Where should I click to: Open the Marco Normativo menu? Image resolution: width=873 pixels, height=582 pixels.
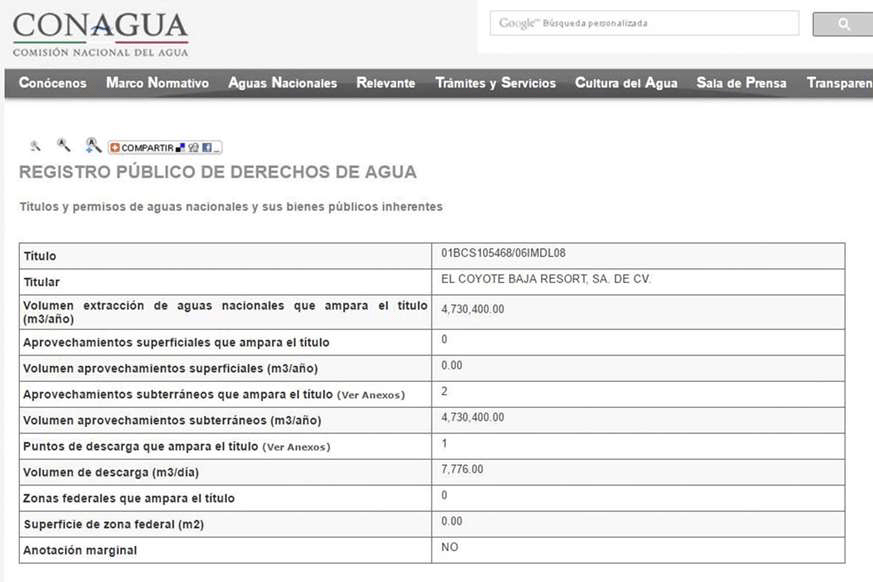click(157, 84)
